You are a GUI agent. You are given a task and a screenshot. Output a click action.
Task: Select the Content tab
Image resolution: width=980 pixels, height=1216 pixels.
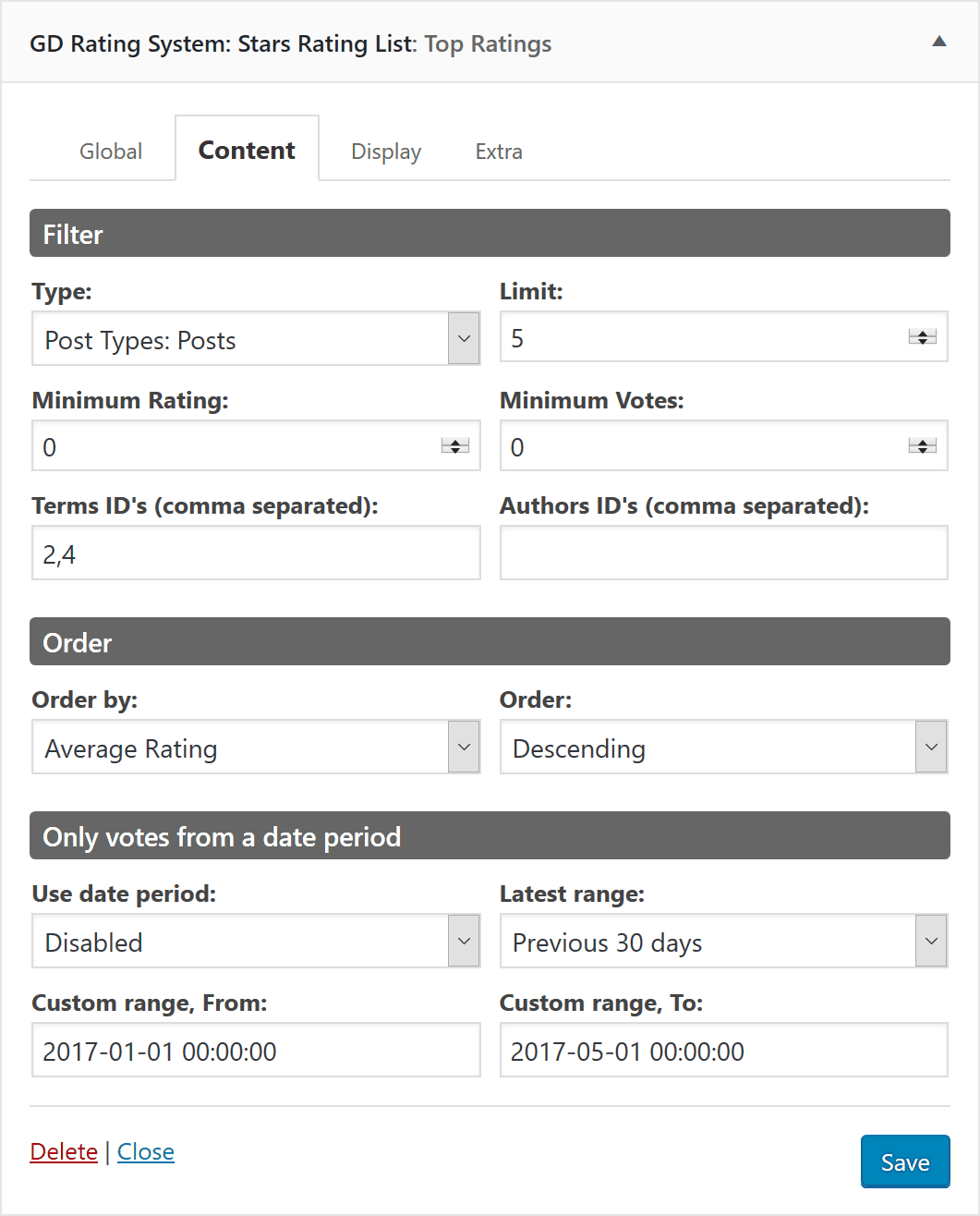247,151
